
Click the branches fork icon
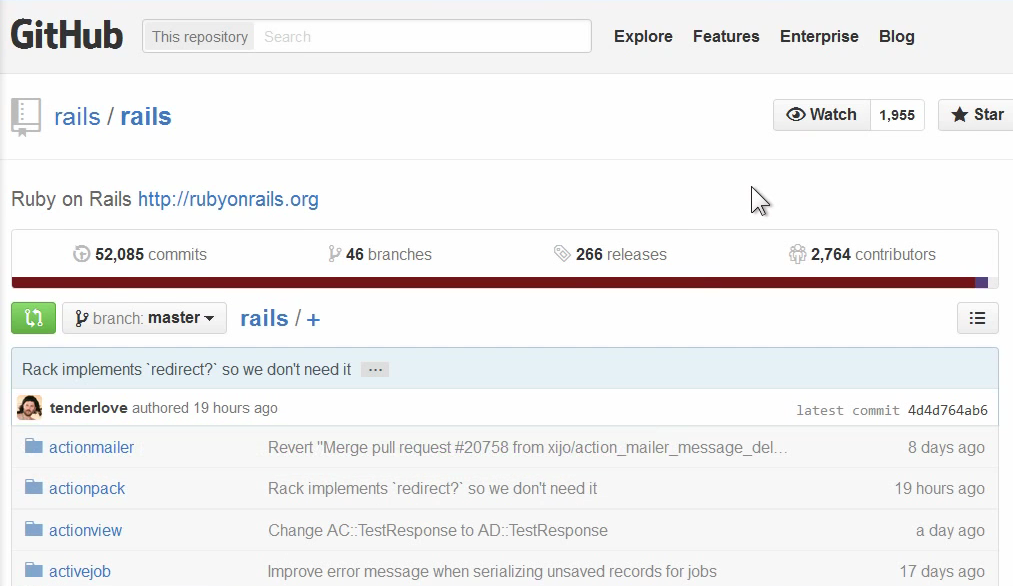[x=334, y=254]
